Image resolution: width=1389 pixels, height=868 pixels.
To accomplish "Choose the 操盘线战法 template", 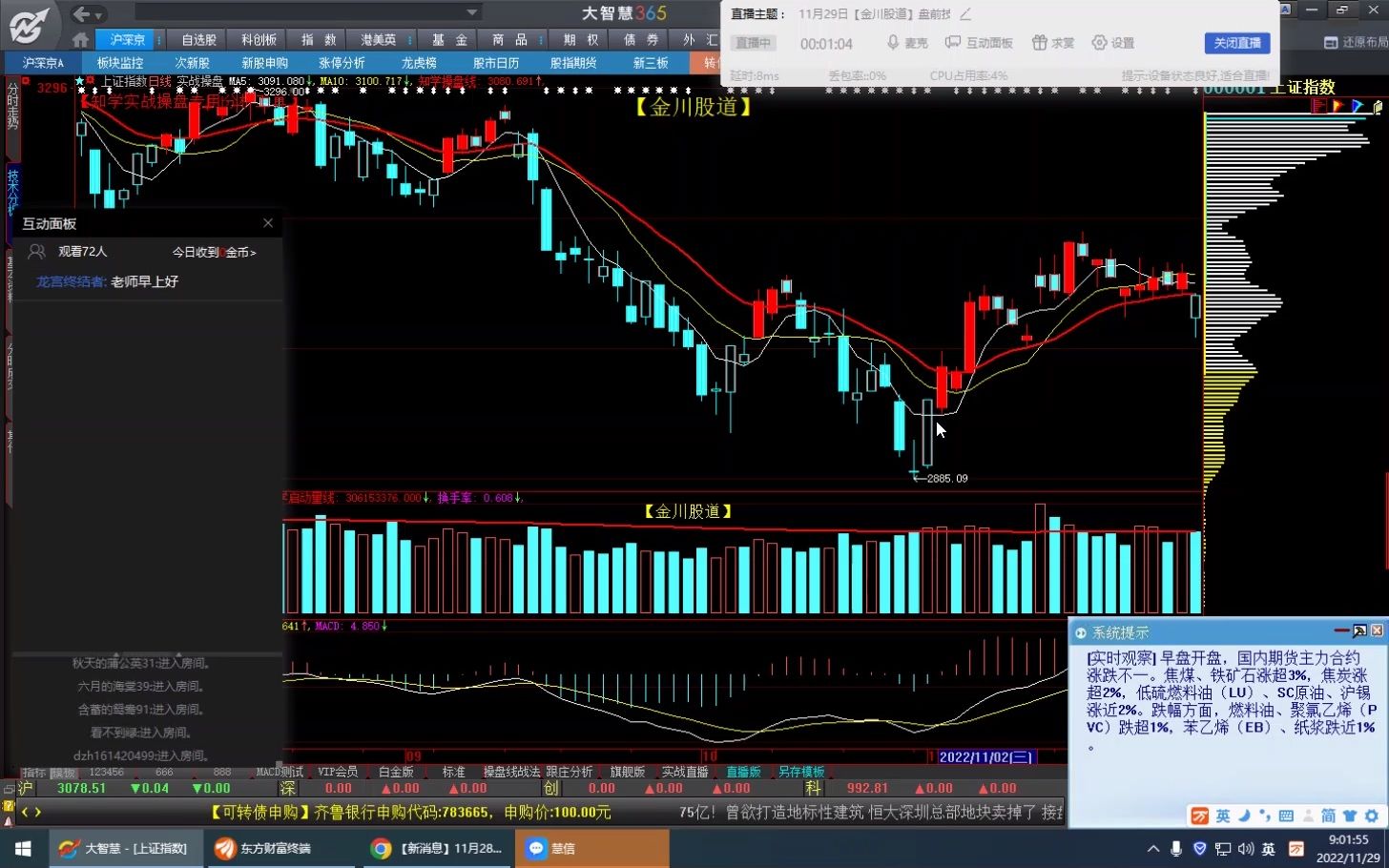I will coord(511,773).
